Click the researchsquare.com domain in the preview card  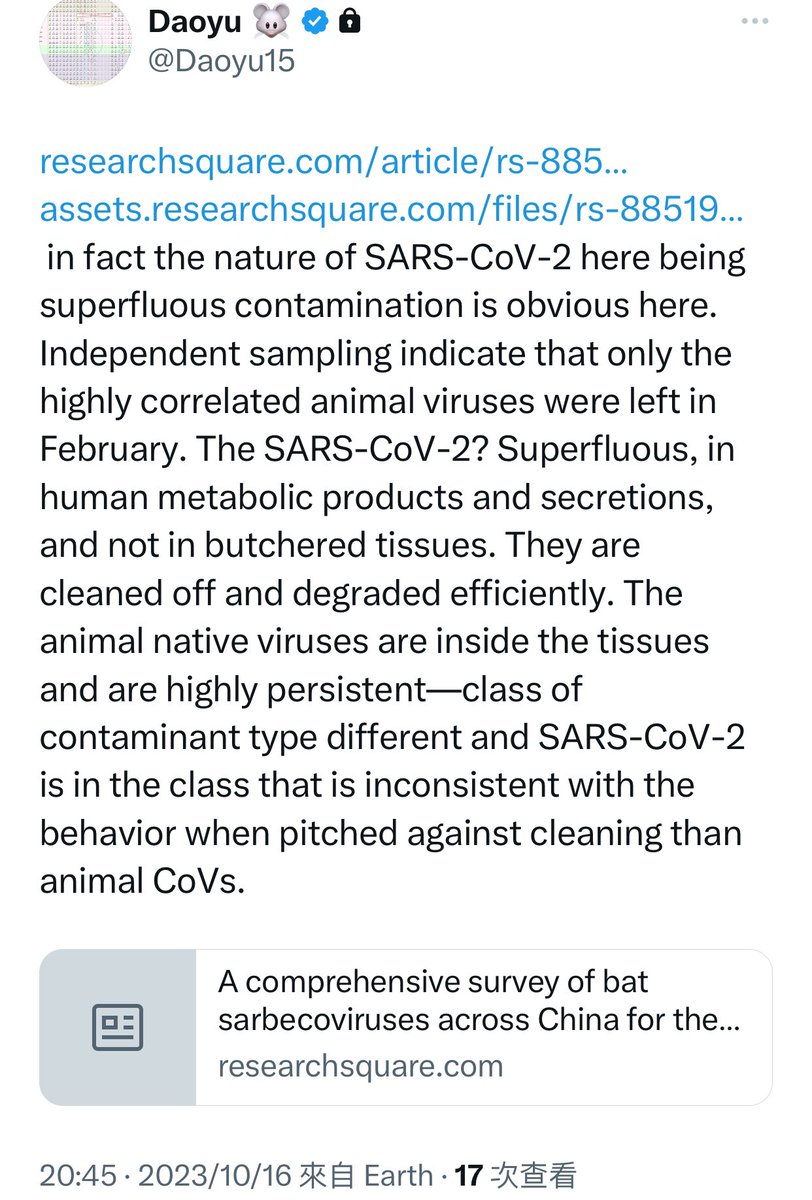pos(361,1065)
